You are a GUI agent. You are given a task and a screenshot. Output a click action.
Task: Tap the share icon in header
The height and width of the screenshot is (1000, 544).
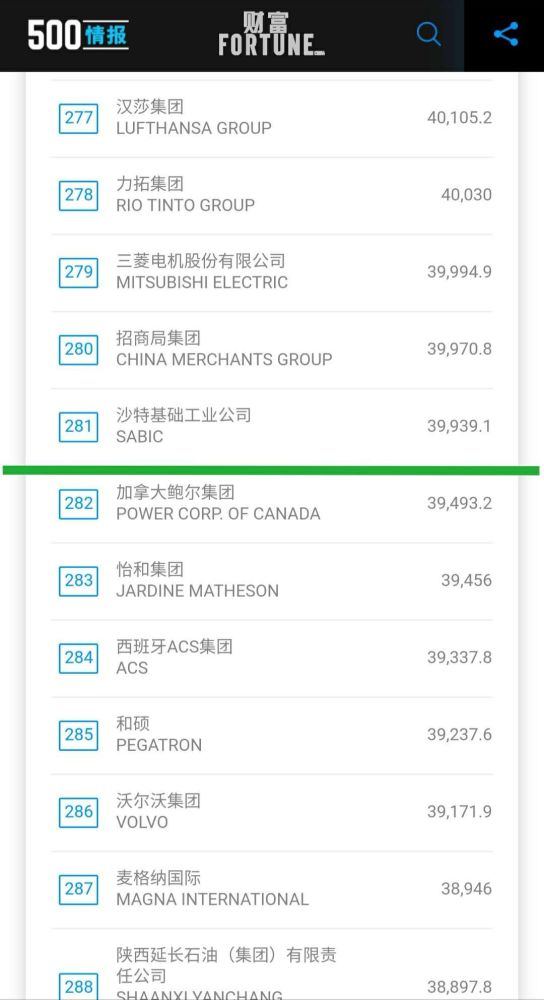[x=506, y=34]
